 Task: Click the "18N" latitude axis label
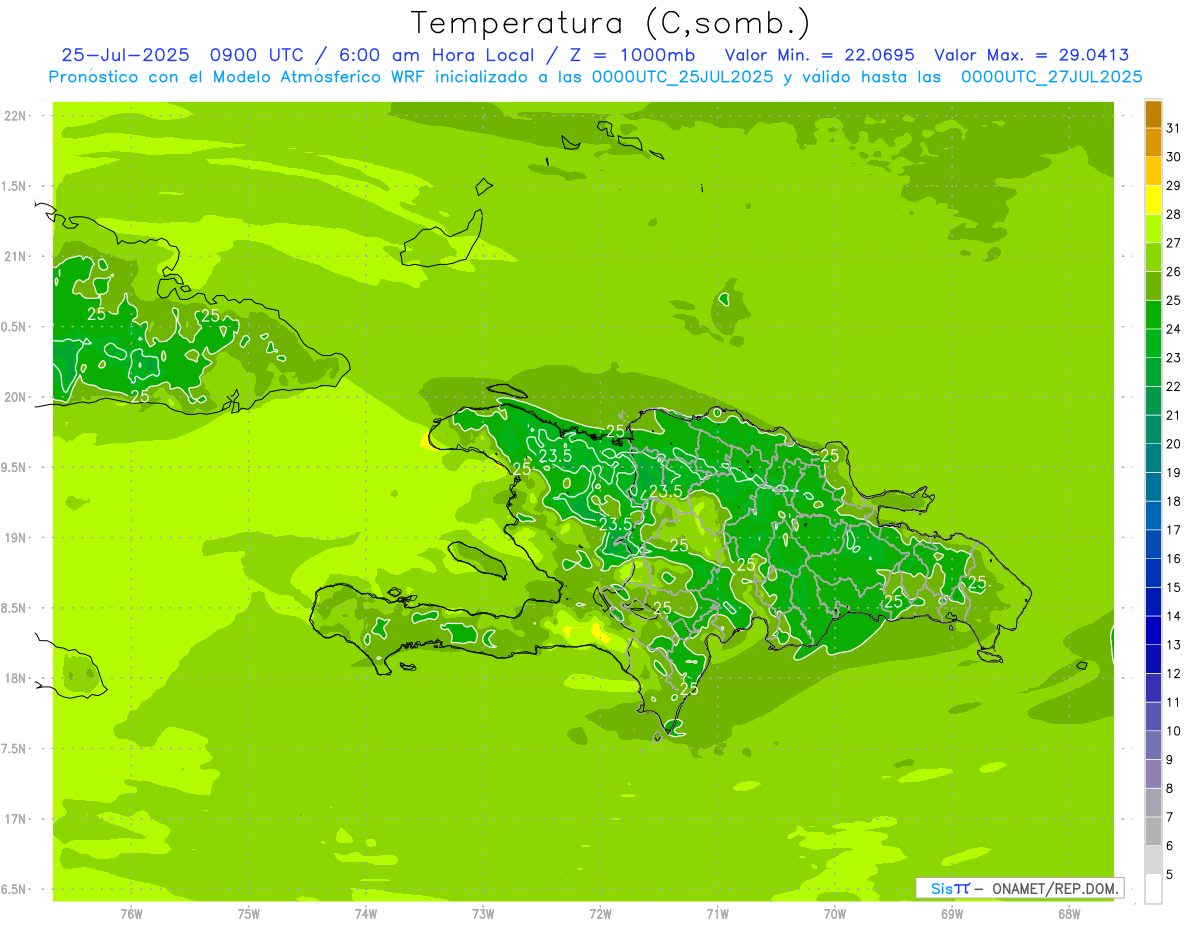coord(14,678)
